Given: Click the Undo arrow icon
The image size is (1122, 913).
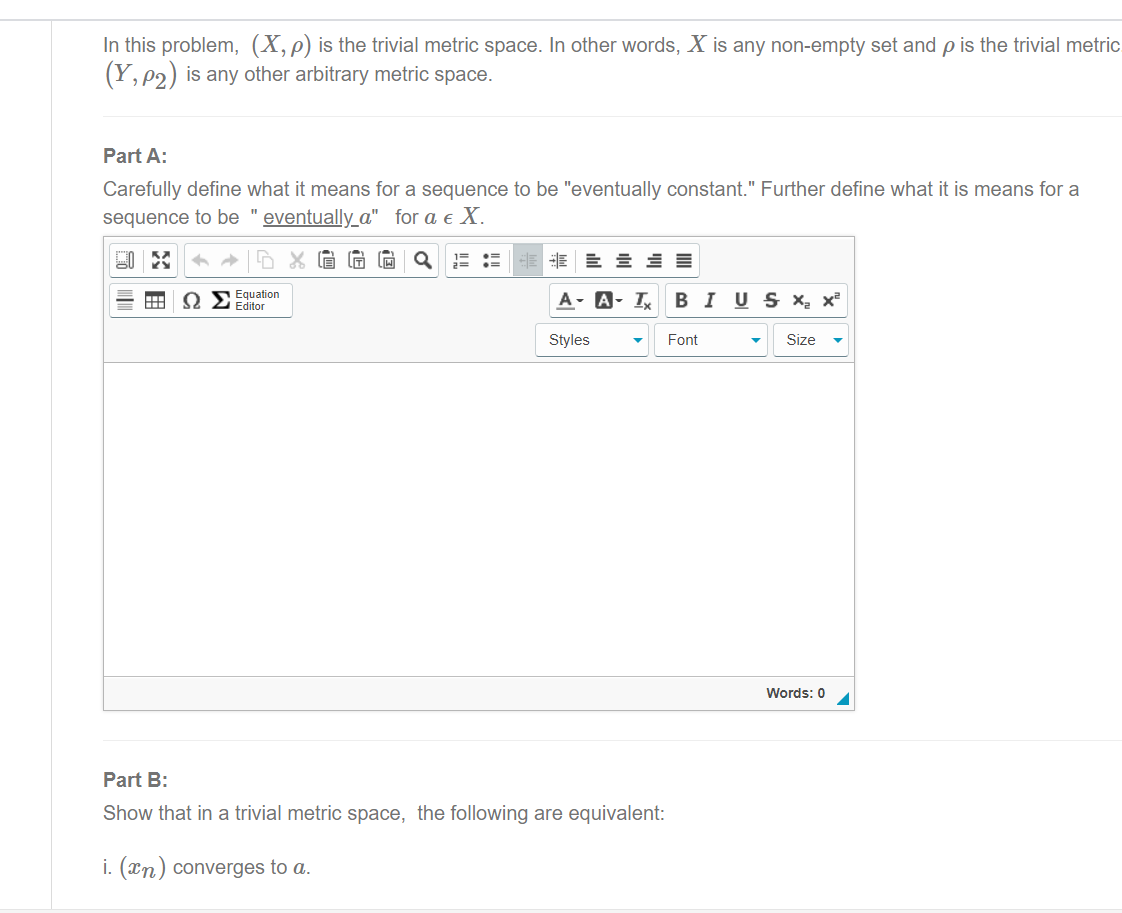Looking at the screenshot, I should [199, 260].
